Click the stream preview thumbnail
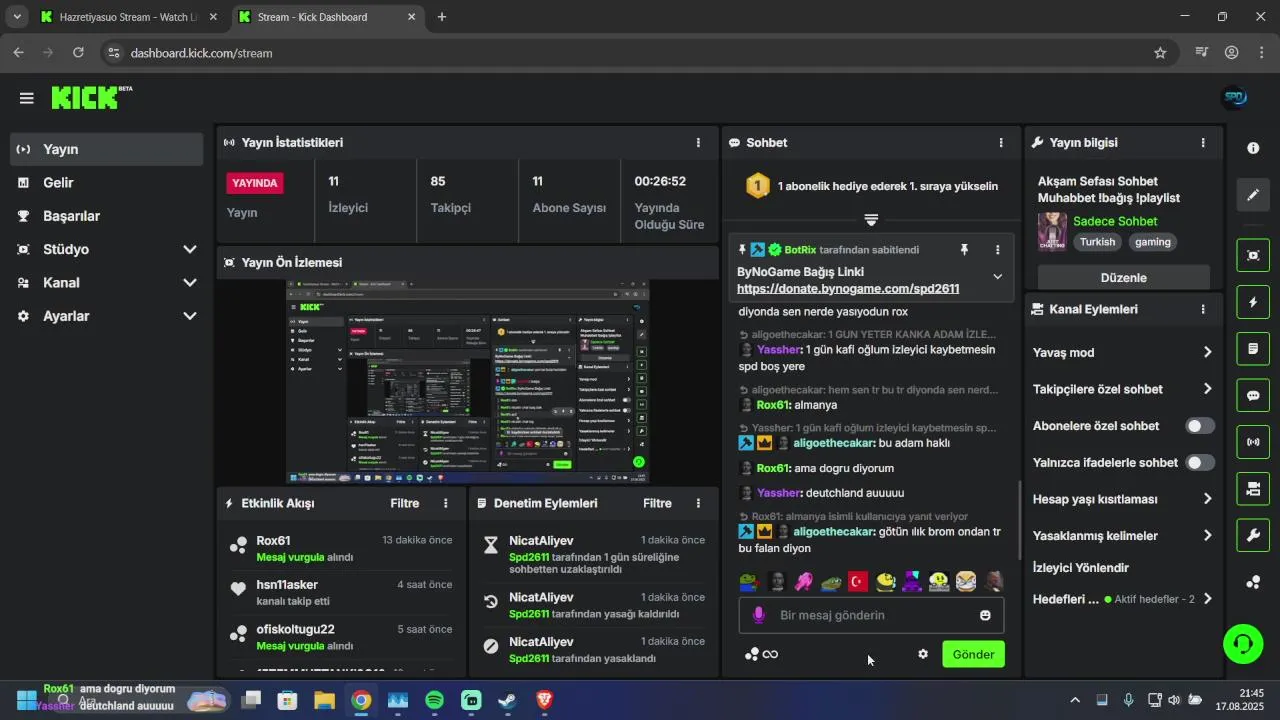 pos(467,382)
